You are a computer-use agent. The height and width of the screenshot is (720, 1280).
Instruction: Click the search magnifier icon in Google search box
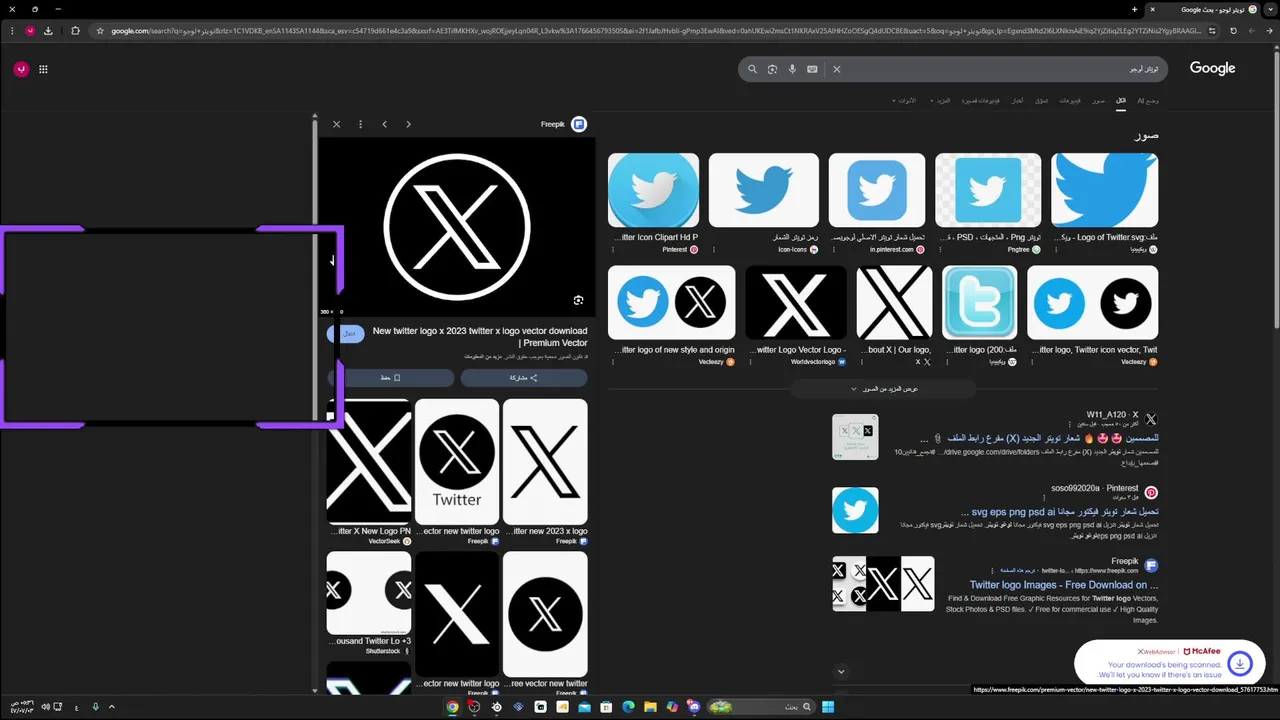[x=752, y=69]
